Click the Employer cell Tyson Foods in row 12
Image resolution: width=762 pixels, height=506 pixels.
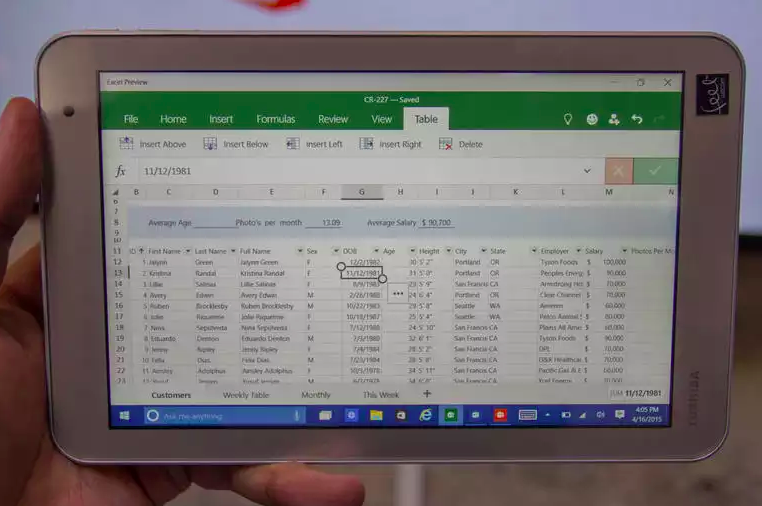[x=558, y=262]
